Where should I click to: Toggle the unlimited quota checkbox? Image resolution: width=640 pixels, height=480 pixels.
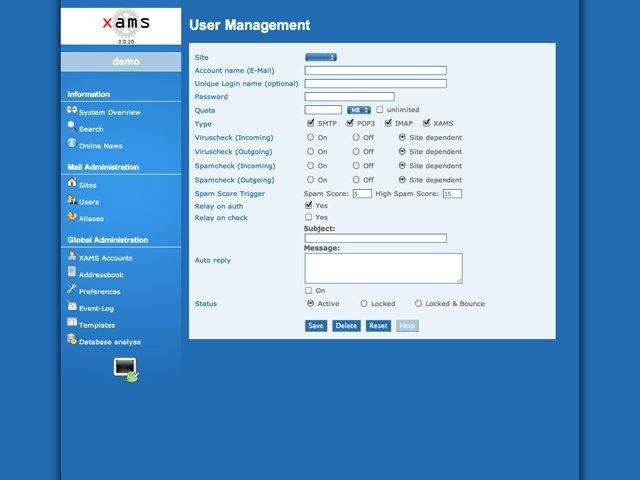[x=380, y=109]
